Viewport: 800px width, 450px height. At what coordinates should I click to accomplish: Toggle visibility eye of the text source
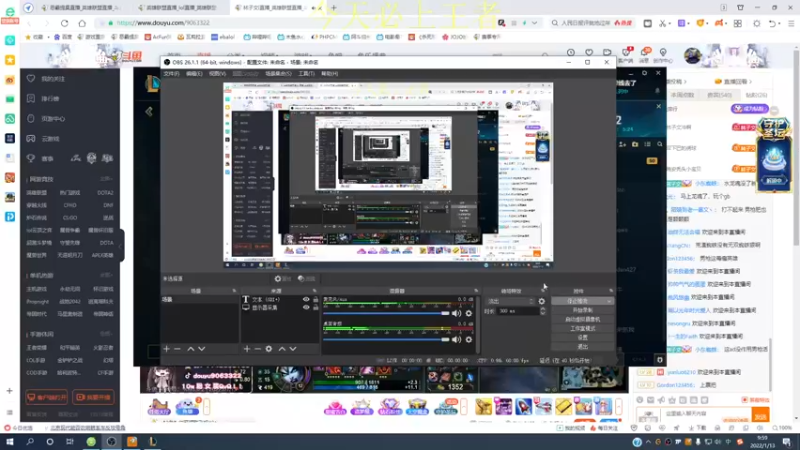pos(307,299)
